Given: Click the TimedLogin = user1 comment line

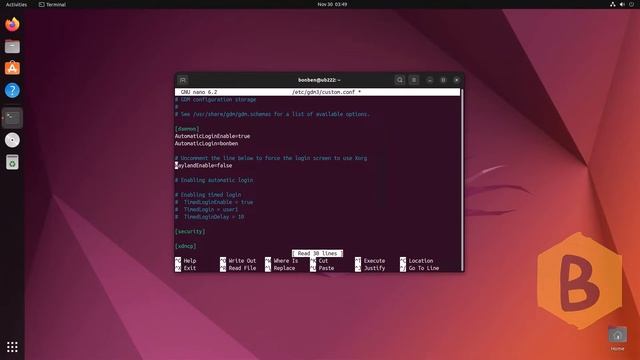Looking at the screenshot, I should click(x=206, y=210).
